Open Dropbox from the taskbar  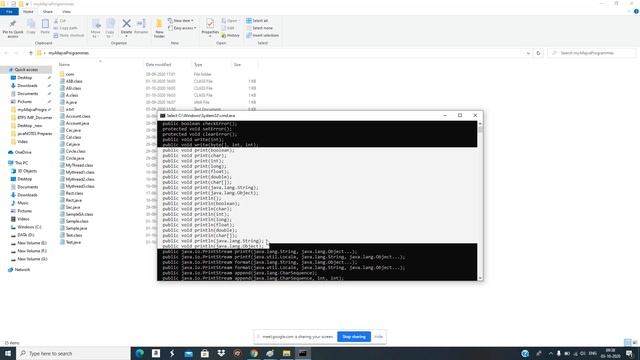(x=221, y=353)
